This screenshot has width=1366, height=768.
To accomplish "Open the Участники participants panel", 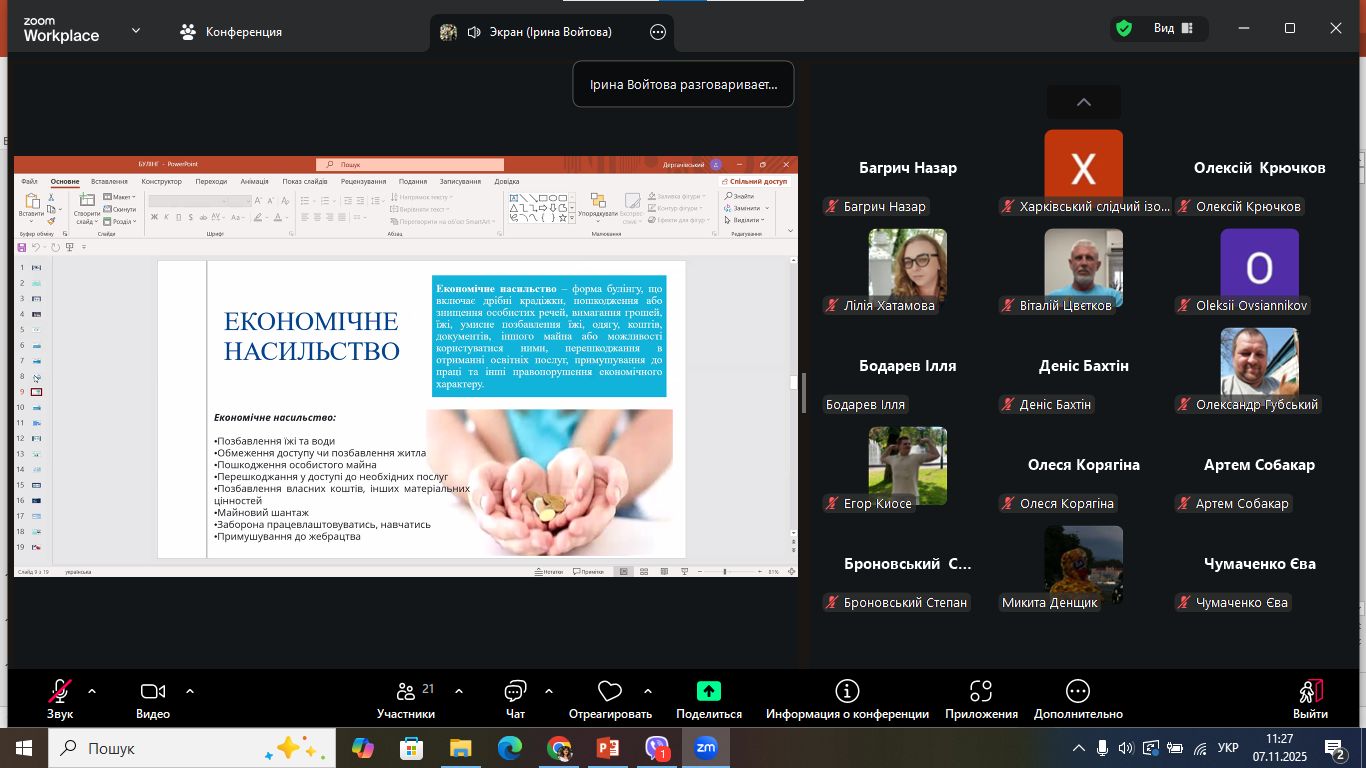I will point(406,698).
